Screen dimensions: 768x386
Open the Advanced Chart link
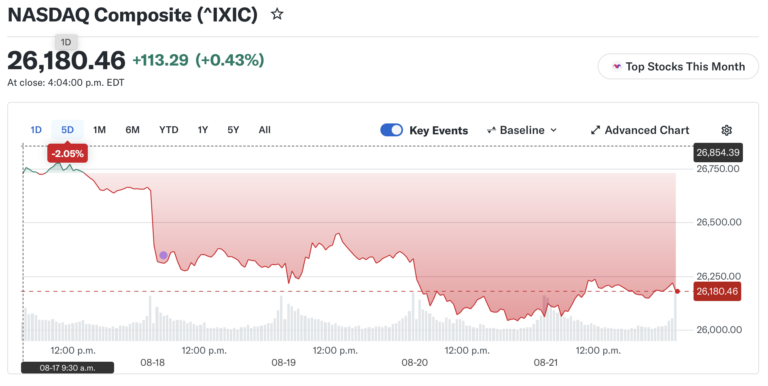click(x=640, y=130)
